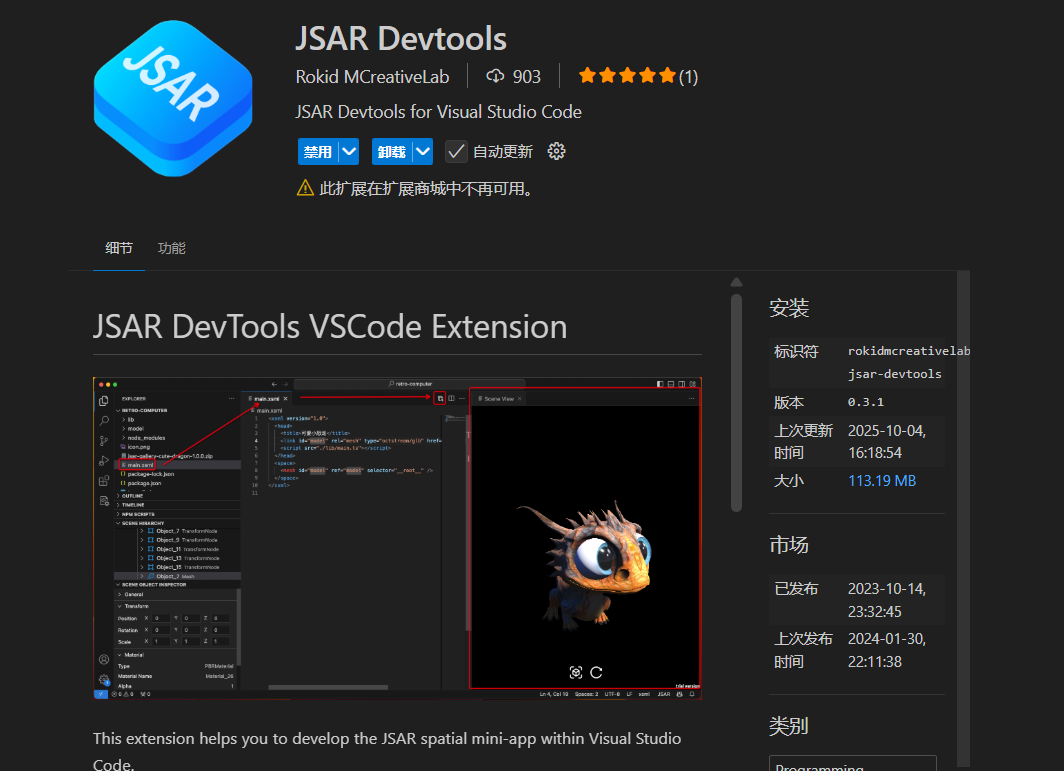Image resolution: width=1064 pixels, height=771 pixels.
Task: Open the 卸载 dropdown arrow
Action: pyautogui.click(x=423, y=151)
